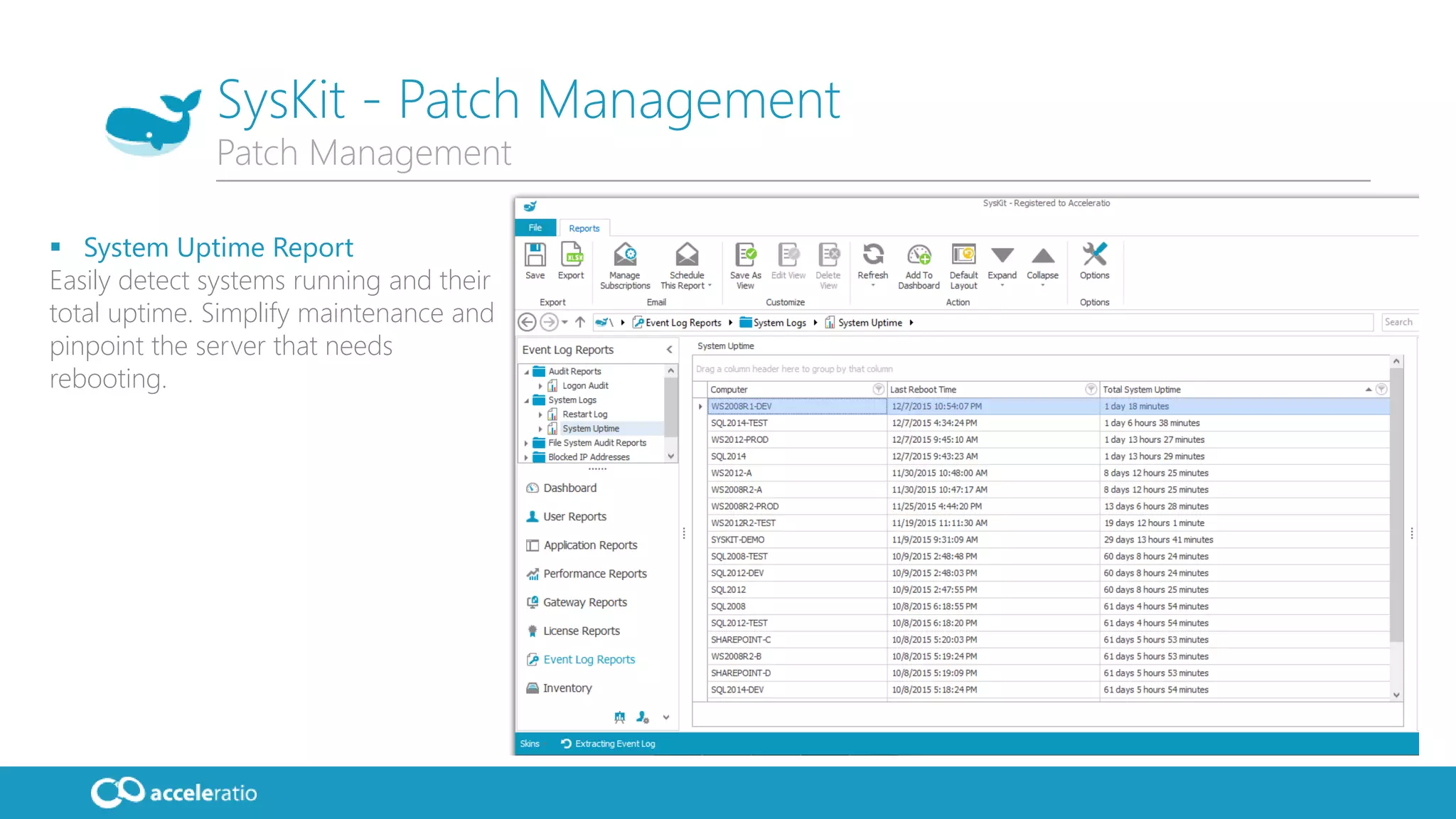The height and width of the screenshot is (819, 1456).
Task: Click the navigation Back arrow
Action: [x=527, y=323]
